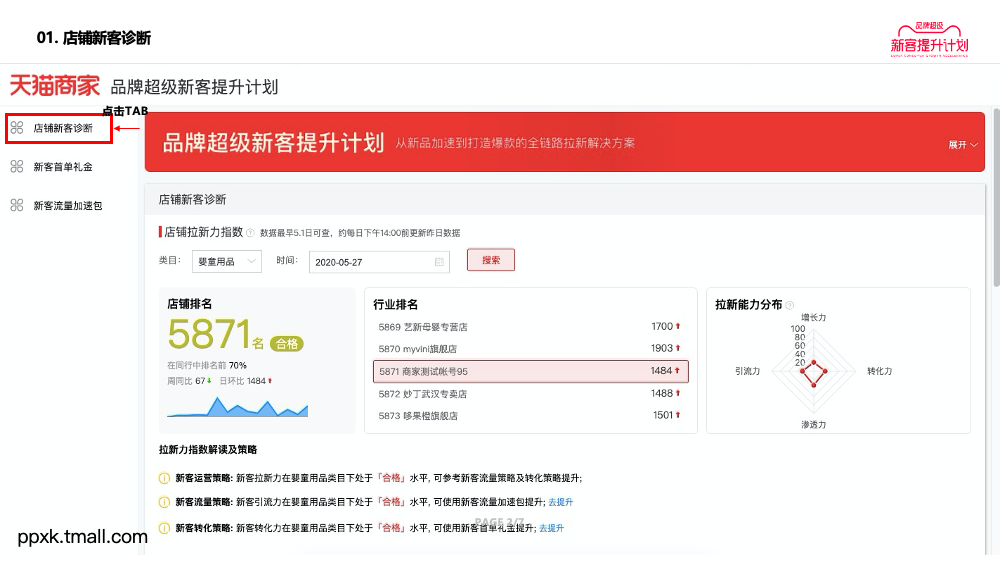Click the 搜索 button

tap(490, 260)
